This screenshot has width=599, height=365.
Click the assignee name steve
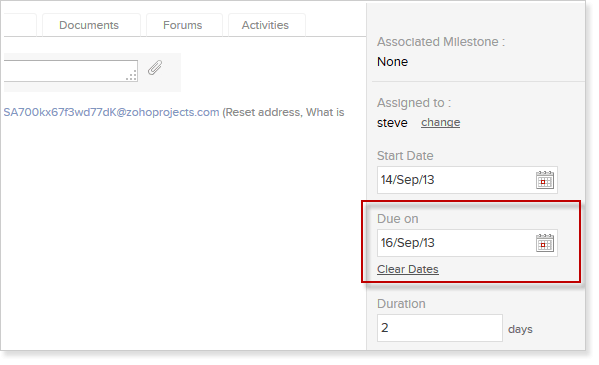point(392,123)
